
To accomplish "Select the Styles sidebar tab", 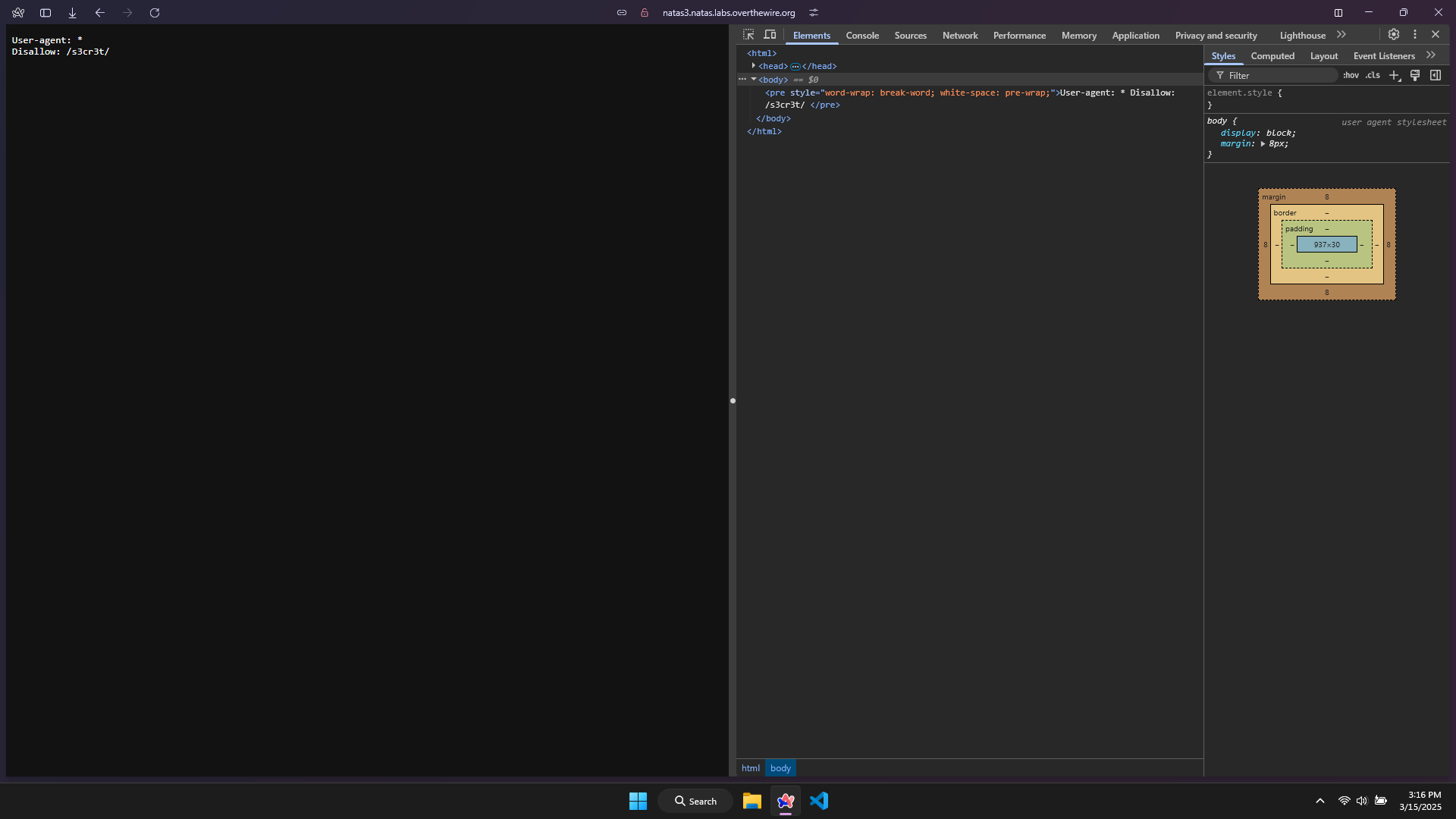I will click(1223, 56).
